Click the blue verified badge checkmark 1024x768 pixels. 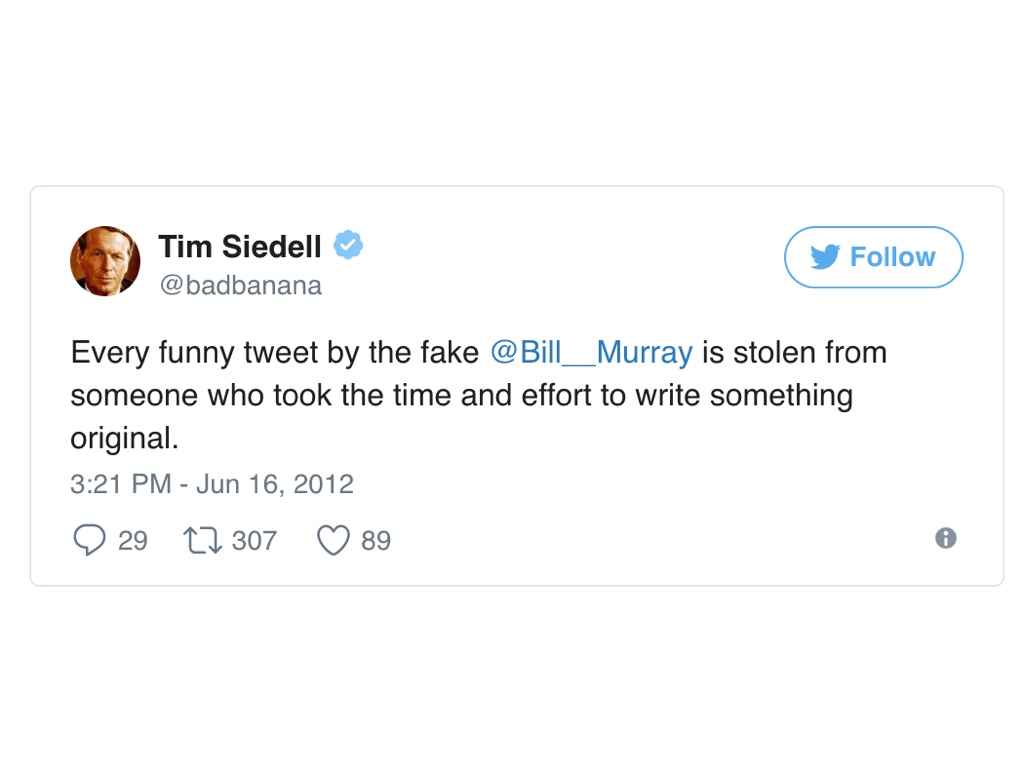pyautogui.click(x=347, y=244)
